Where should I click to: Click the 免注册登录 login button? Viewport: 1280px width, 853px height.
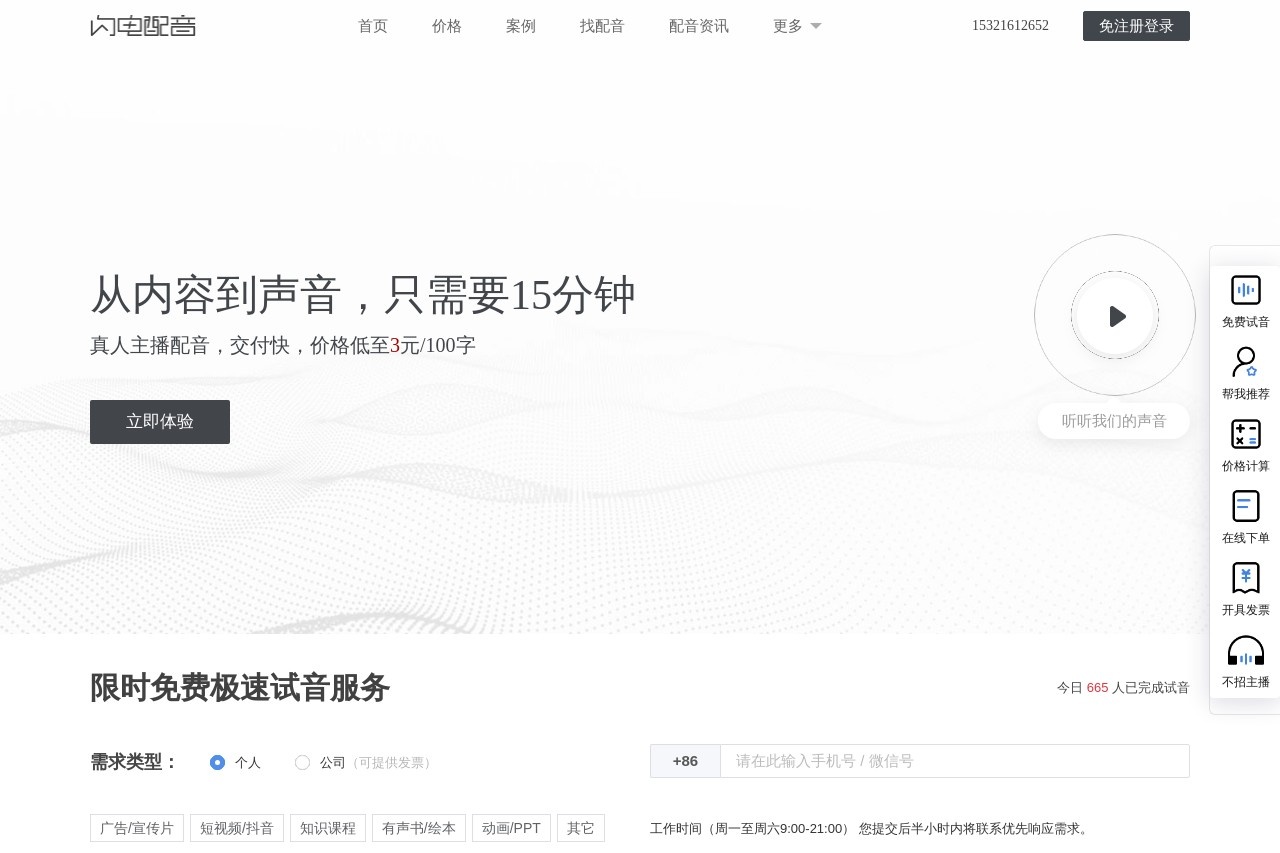click(x=1136, y=26)
